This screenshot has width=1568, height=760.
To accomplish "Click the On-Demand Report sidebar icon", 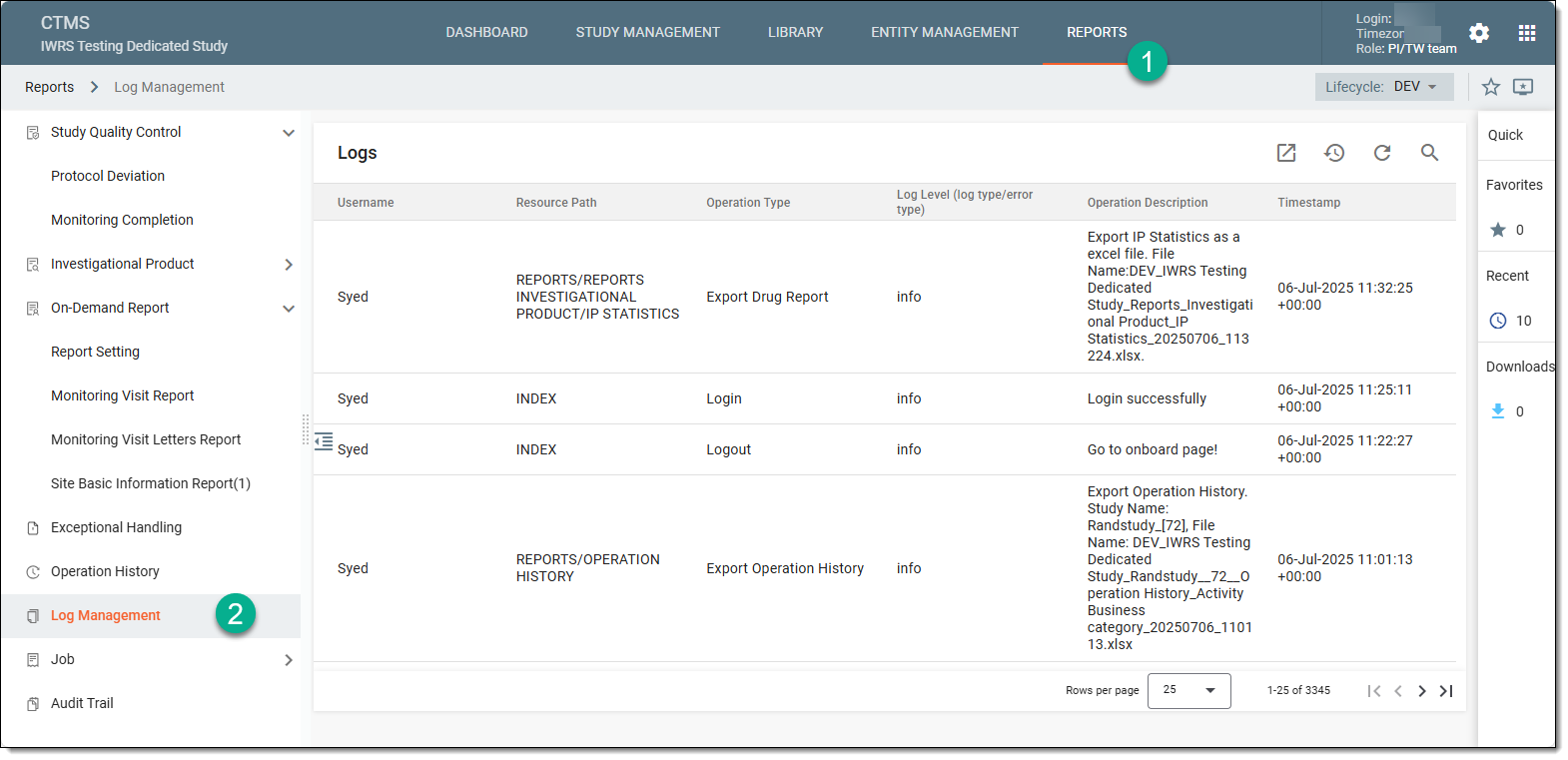I will (x=33, y=308).
